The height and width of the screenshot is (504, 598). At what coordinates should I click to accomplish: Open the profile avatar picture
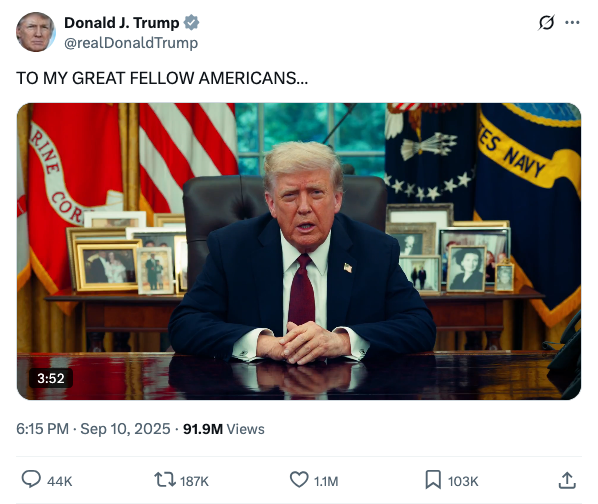click(x=36, y=32)
